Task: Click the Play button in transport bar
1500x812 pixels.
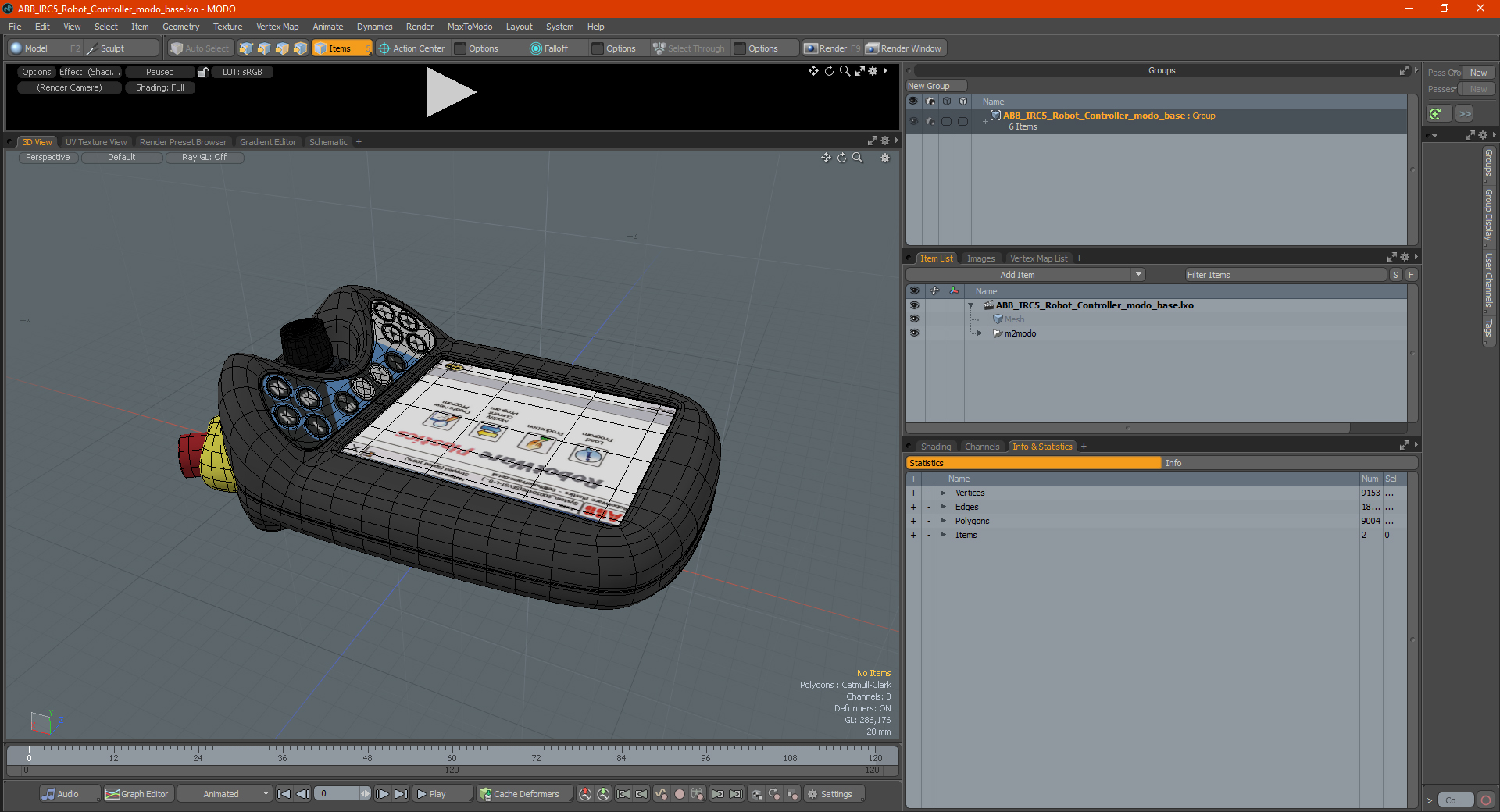Action: (x=430, y=794)
